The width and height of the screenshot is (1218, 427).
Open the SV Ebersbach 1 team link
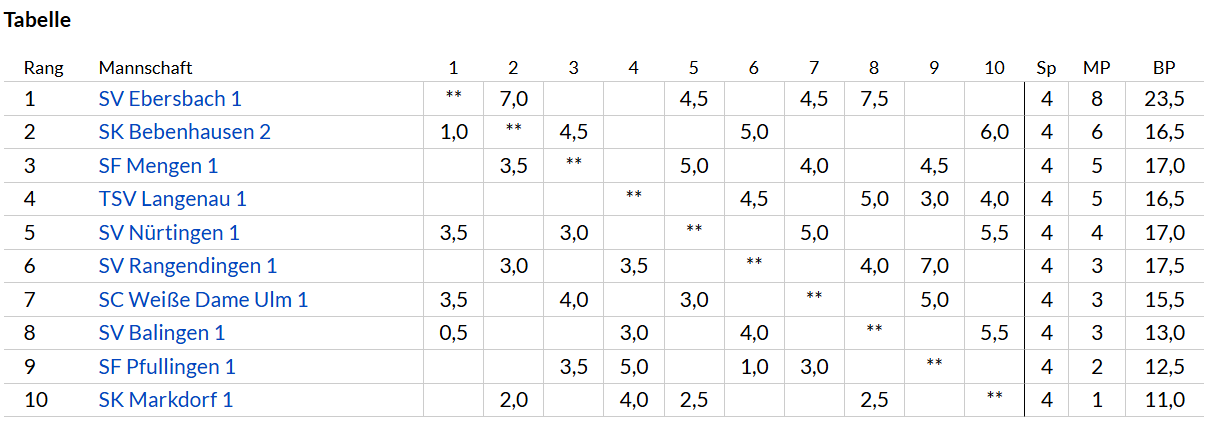(170, 99)
